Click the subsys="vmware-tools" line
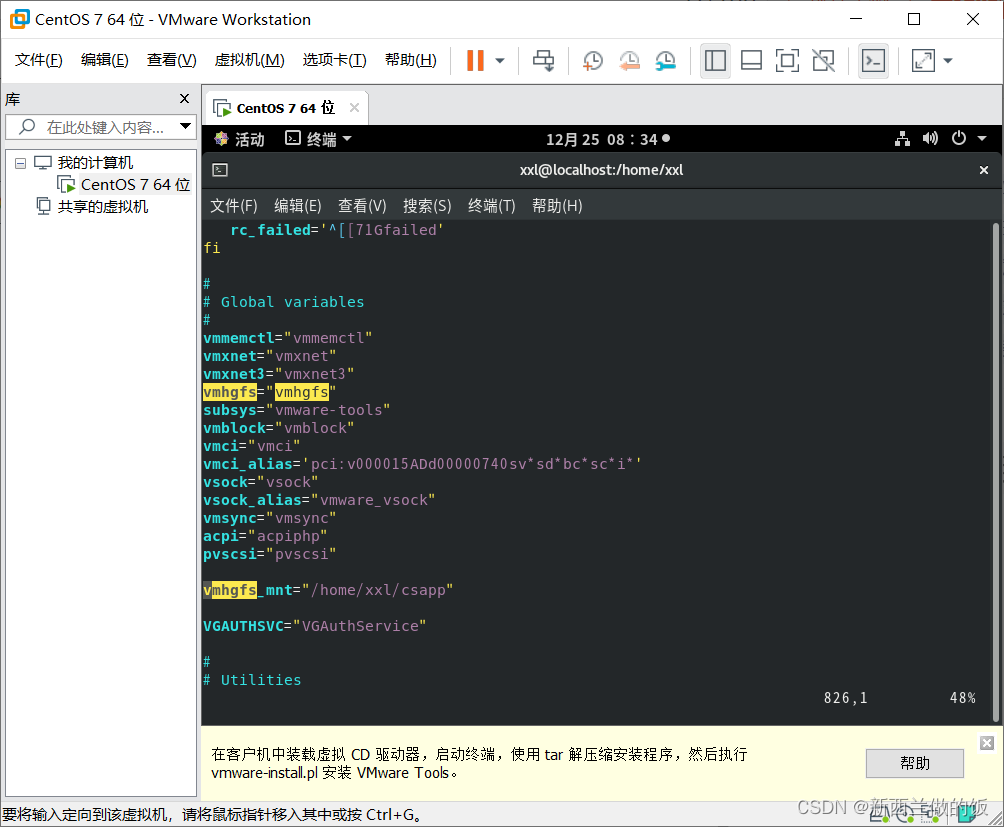This screenshot has height=827, width=1004. point(296,410)
